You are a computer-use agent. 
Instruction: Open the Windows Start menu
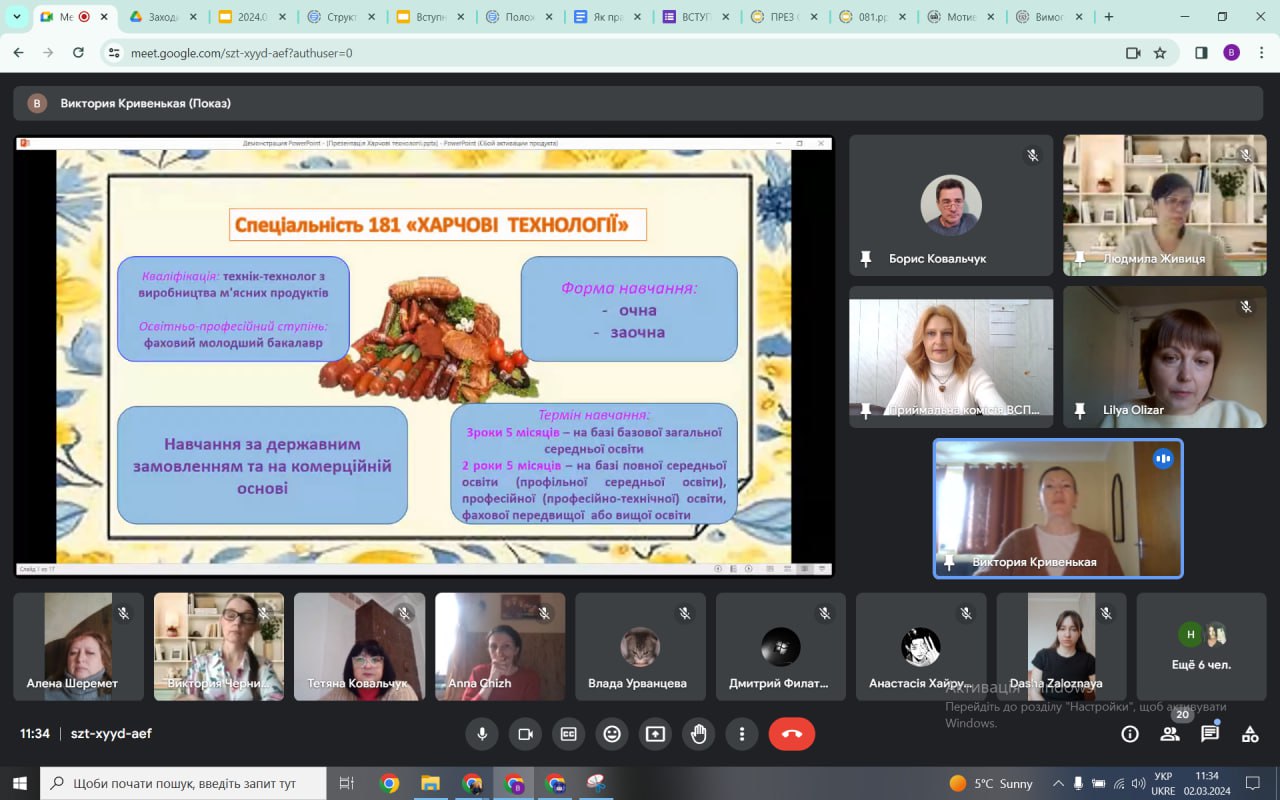point(19,783)
